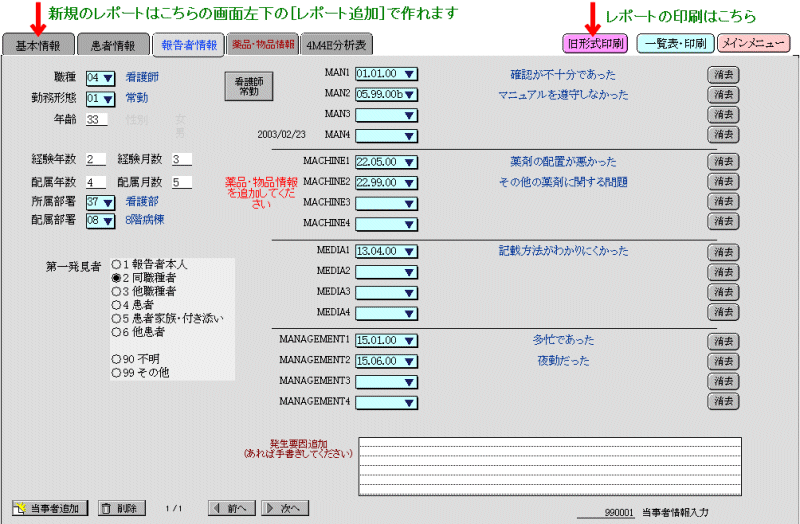Click the 年齢 input field
The width and height of the screenshot is (800, 524).
point(96,120)
